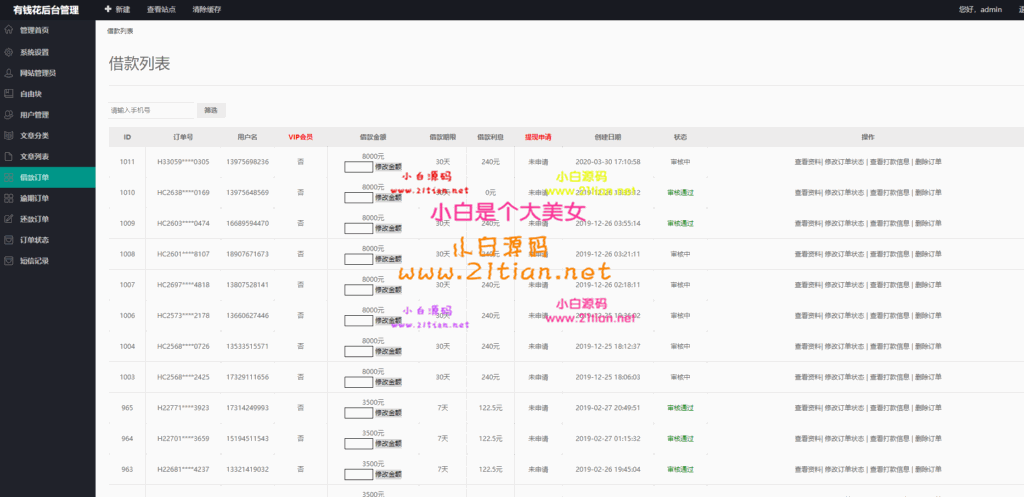Open 查看资料 for order 1006

[808, 315]
